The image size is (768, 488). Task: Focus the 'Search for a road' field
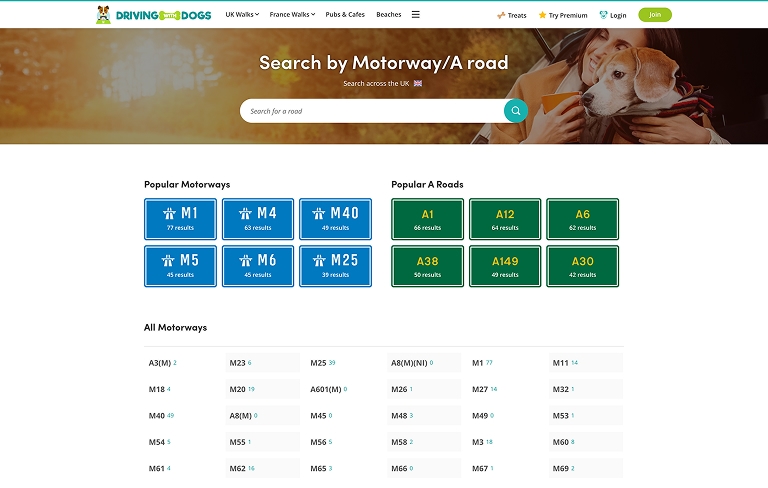370,111
